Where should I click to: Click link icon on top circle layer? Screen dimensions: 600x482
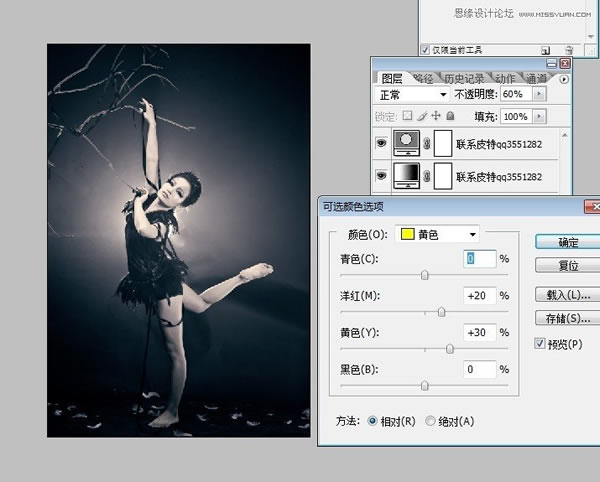point(427,143)
